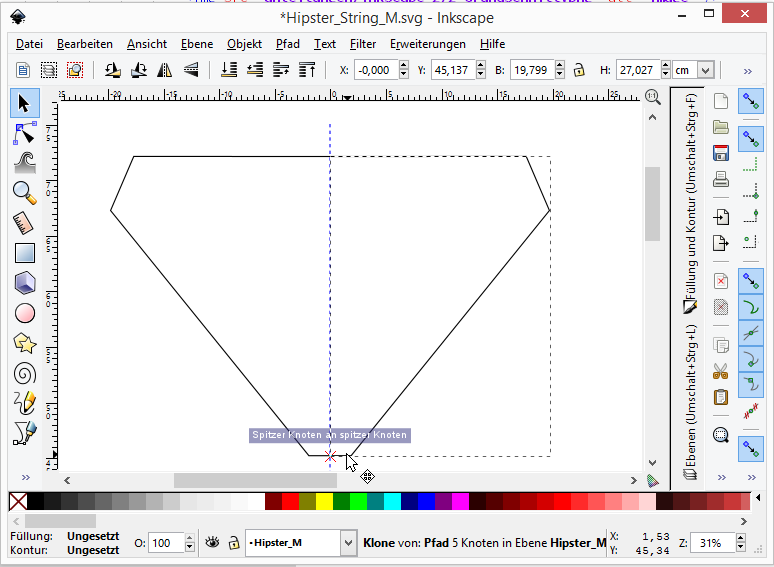Toggle the width/height ratio lock
774x567 pixels.
[578, 70]
